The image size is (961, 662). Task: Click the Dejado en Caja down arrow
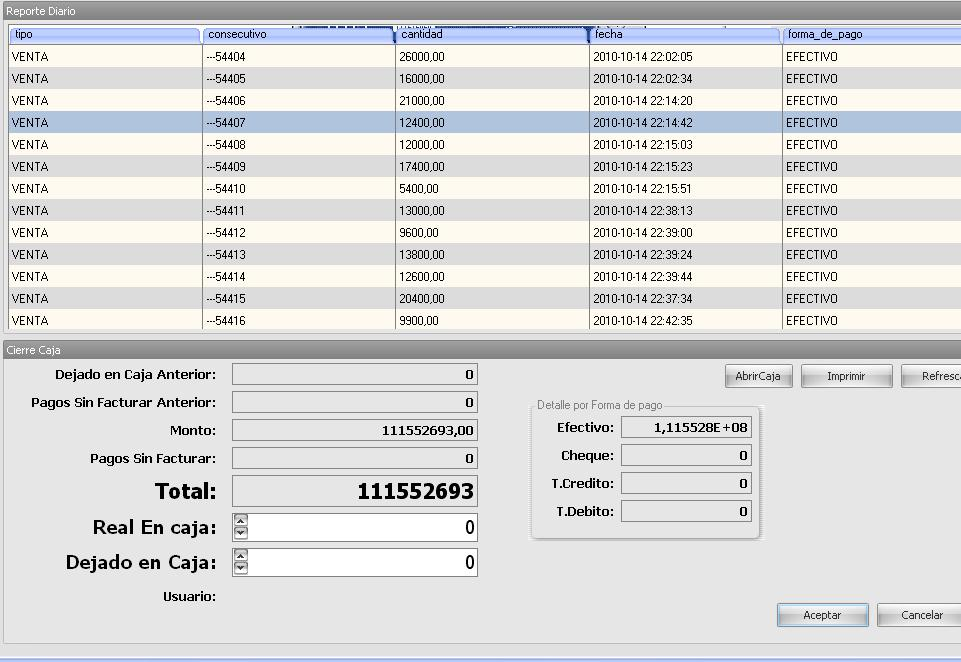pyautogui.click(x=240, y=568)
